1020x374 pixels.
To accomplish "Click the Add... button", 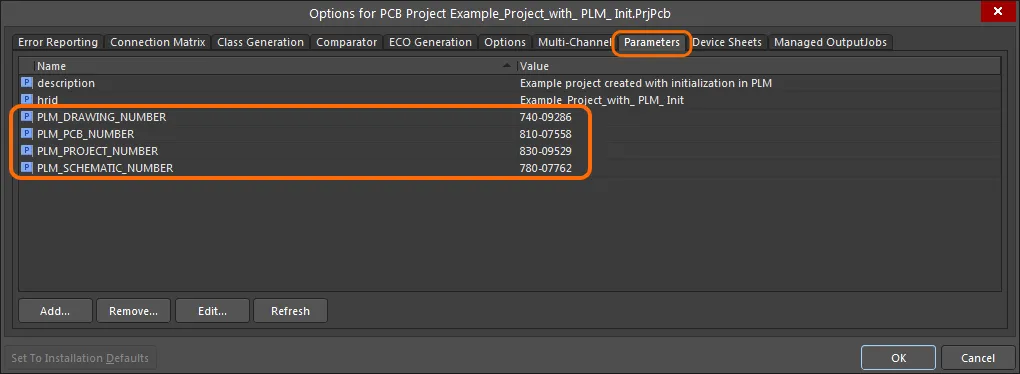I will (55, 311).
